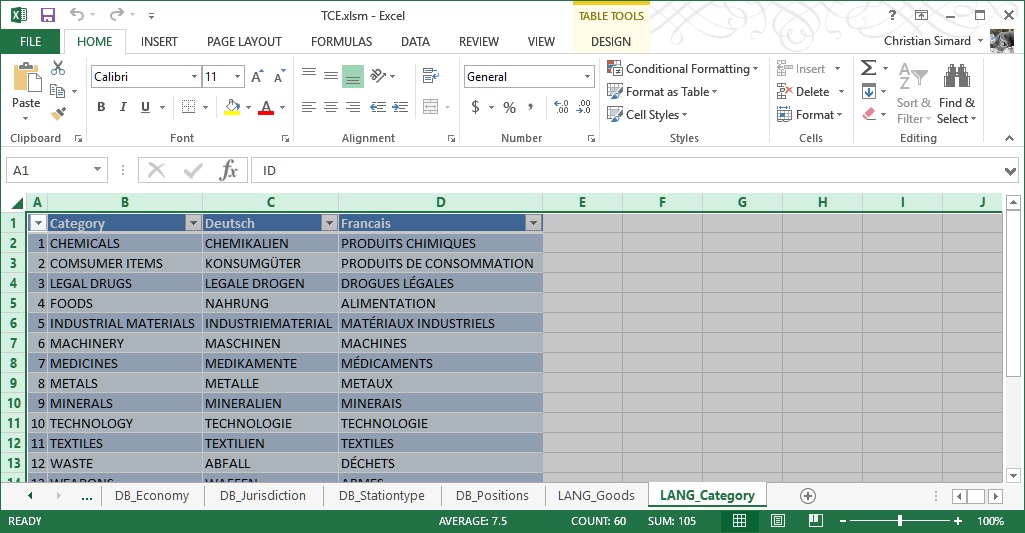Toggle underline formatting
This screenshot has height=533, width=1025.
[x=145, y=107]
